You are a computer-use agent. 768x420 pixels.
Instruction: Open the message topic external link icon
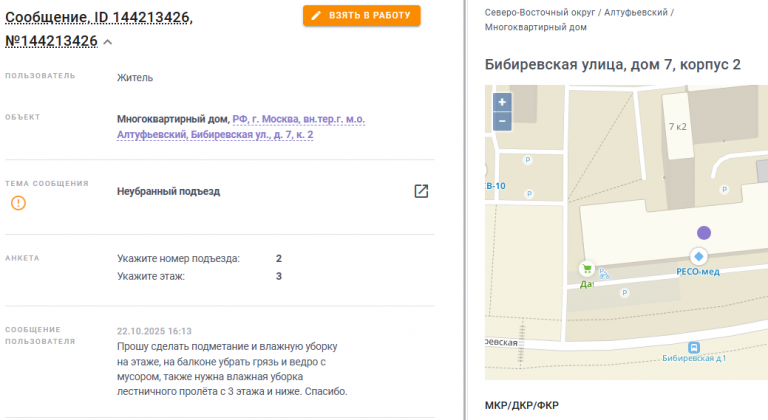click(x=421, y=191)
